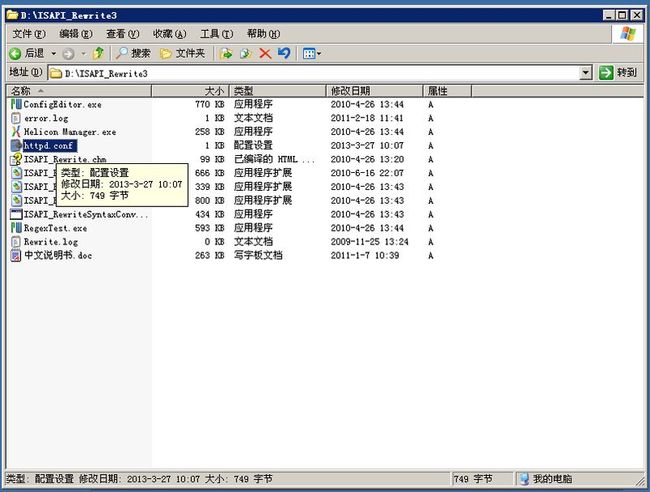
Task: Expand the address bar dropdown arrow
Action: click(585, 73)
